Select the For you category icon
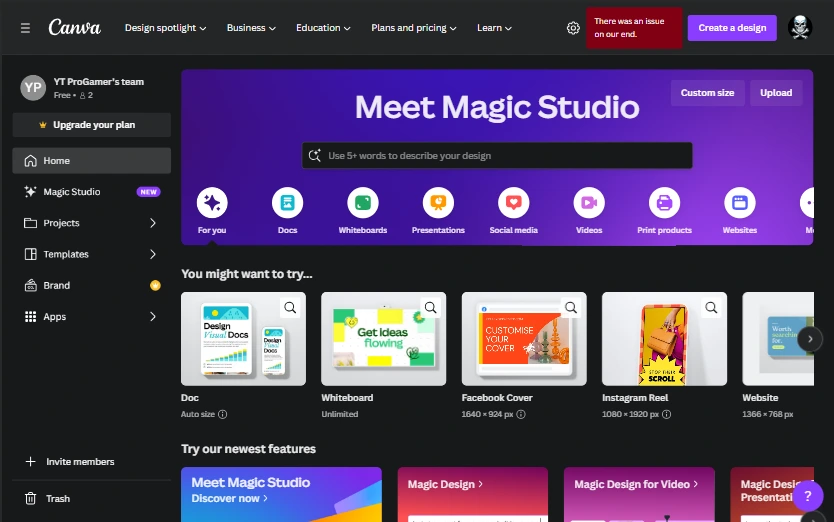 click(x=212, y=203)
